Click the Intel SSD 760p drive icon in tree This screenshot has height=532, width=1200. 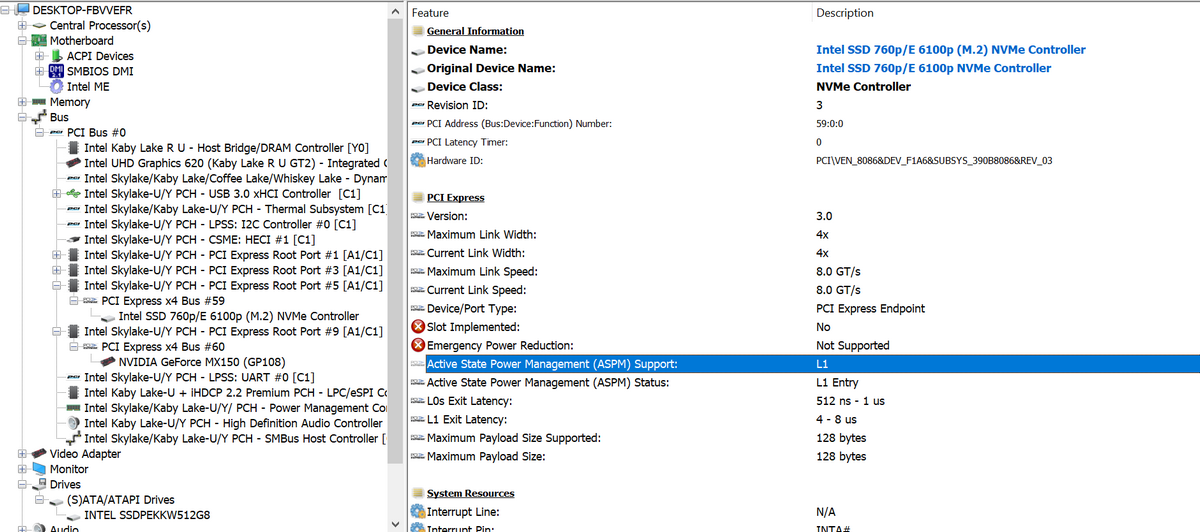click(x=108, y=317)
